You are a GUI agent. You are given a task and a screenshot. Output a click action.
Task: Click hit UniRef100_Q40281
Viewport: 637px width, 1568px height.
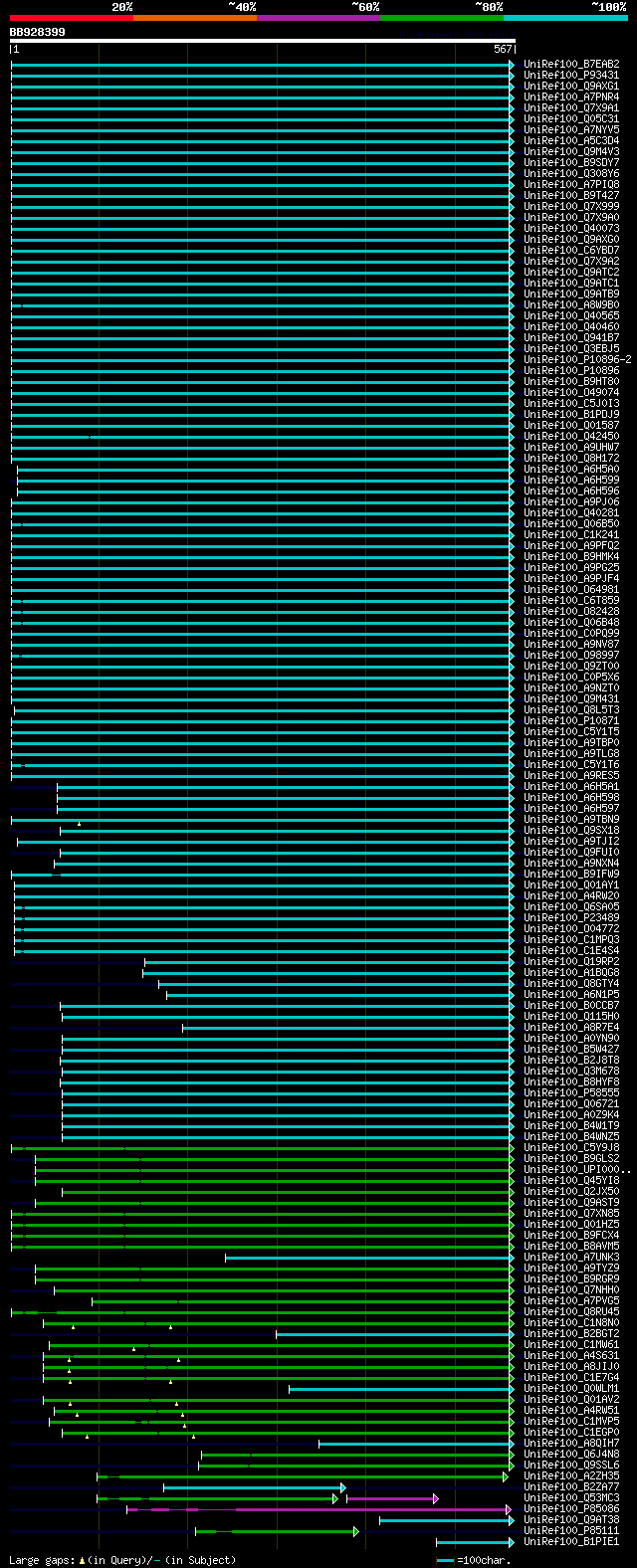571,513
